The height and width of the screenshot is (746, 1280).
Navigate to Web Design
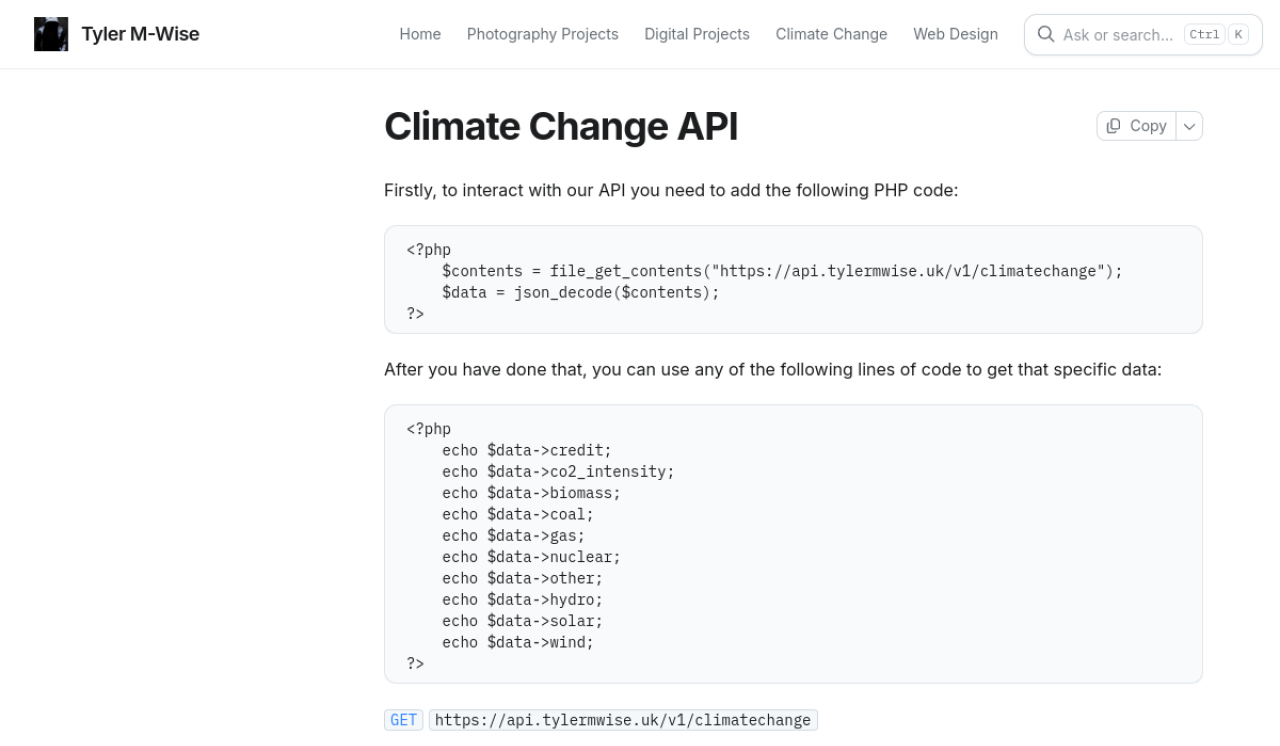(955, 34)
